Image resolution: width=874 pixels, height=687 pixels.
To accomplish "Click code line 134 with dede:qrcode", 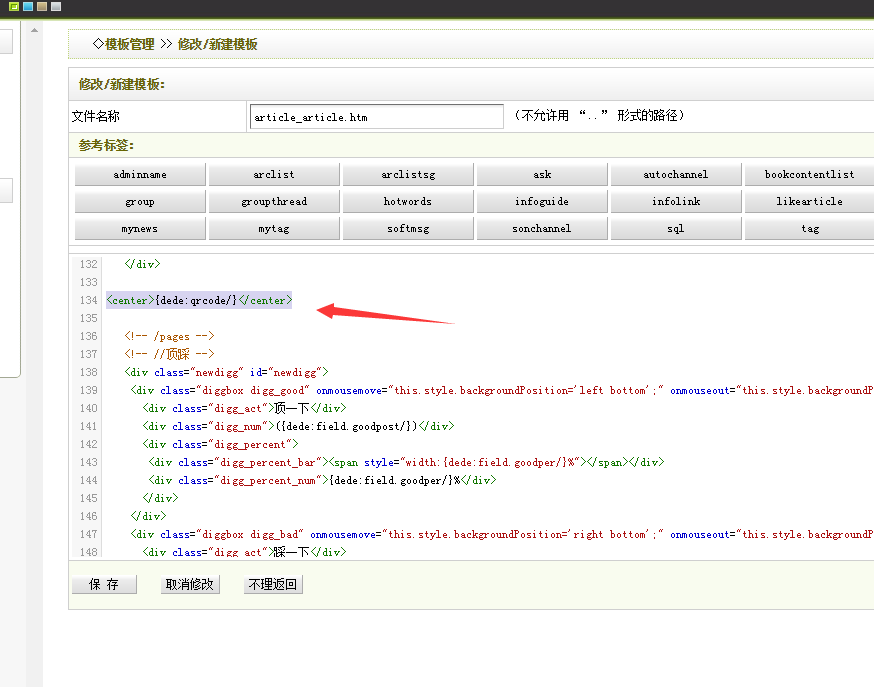I will click(199, 300).
